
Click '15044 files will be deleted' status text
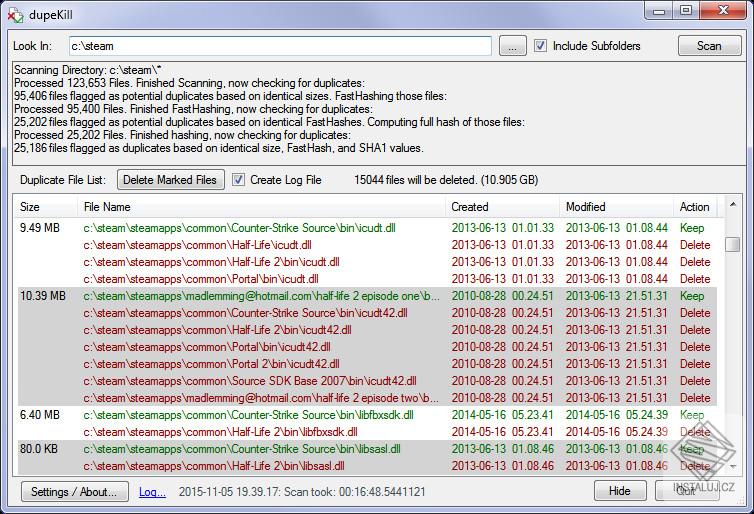pos(446,180)
